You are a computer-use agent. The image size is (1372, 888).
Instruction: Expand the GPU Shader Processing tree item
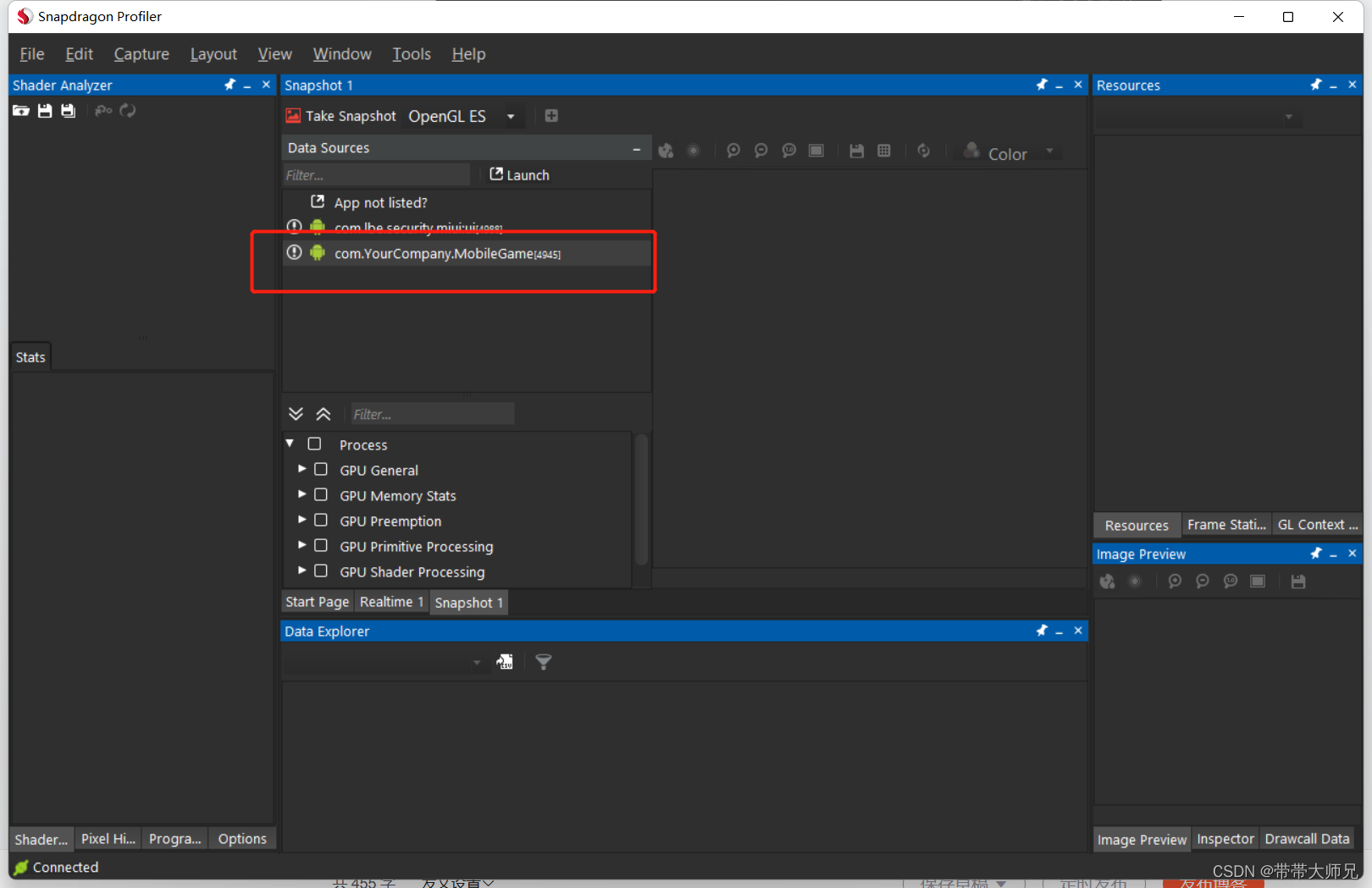point(302,571)
